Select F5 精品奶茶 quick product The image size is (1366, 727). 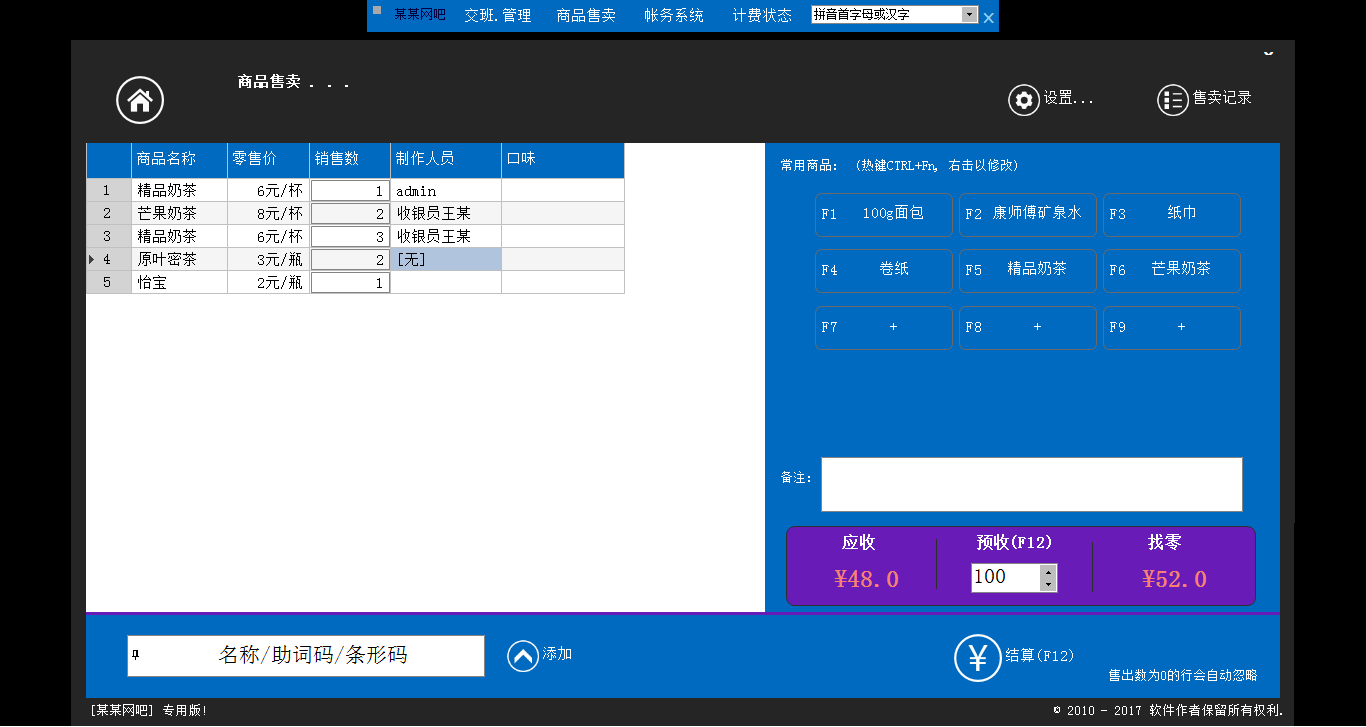[1028, 271]
